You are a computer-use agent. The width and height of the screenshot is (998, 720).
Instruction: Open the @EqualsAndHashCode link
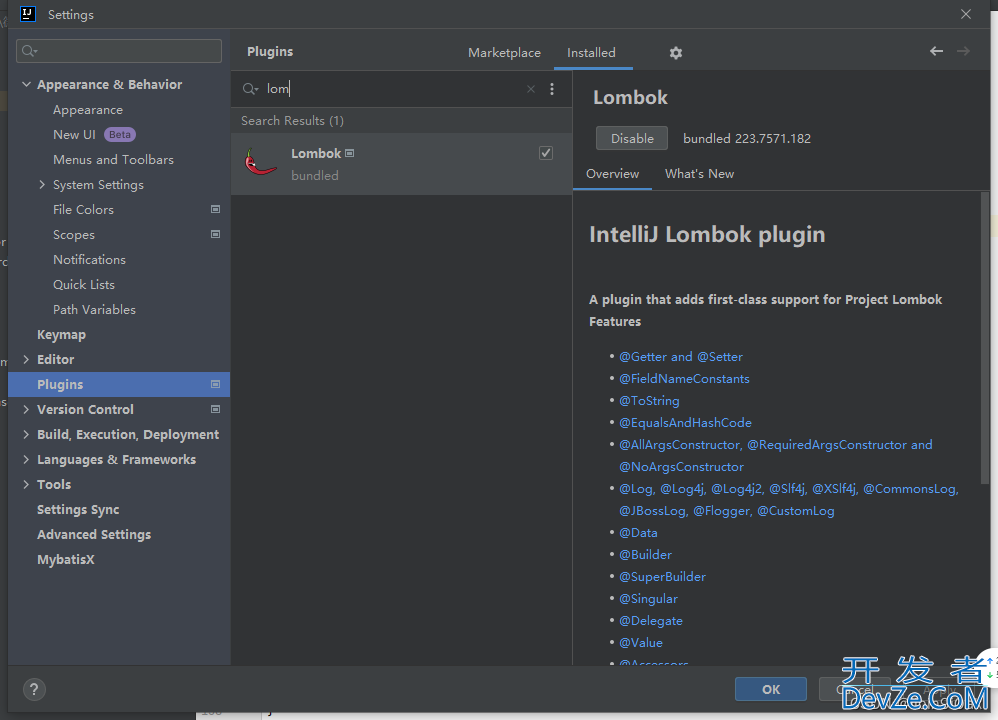(x=685, y=423)
